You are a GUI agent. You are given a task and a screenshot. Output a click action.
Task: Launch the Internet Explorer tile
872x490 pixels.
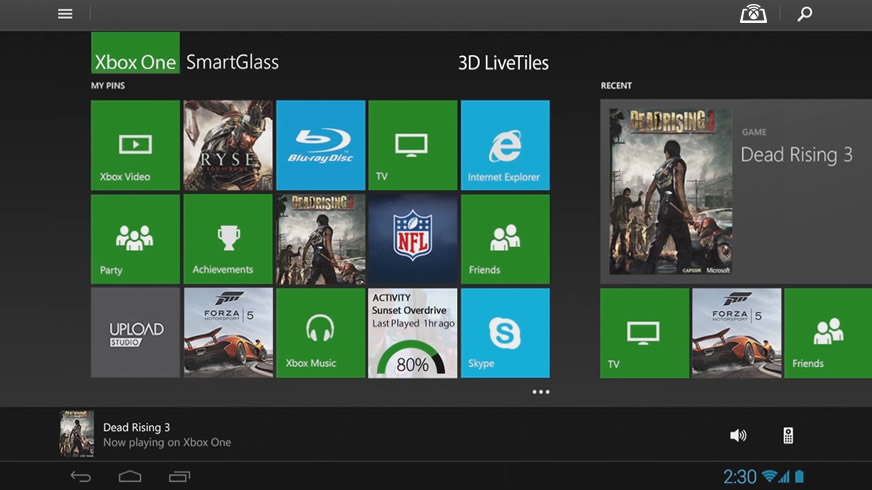coord(505,145)
